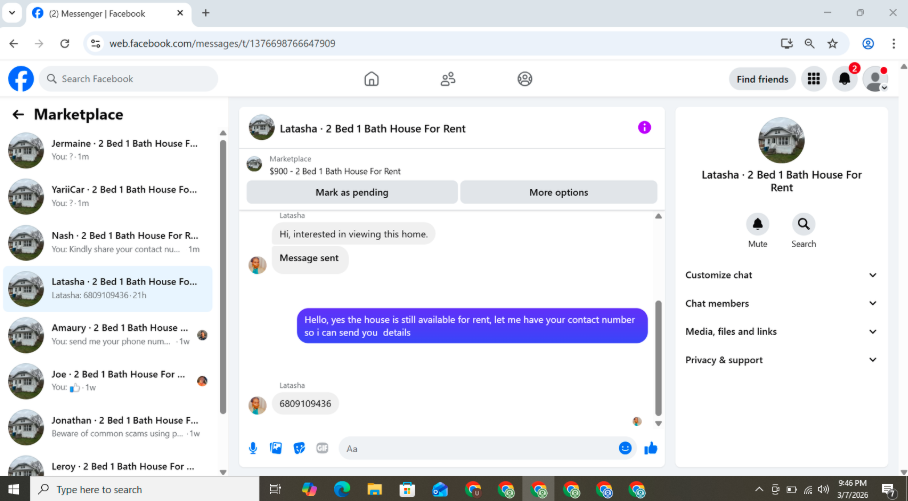
Task: Choose a GIF icon
Action: 322,448
